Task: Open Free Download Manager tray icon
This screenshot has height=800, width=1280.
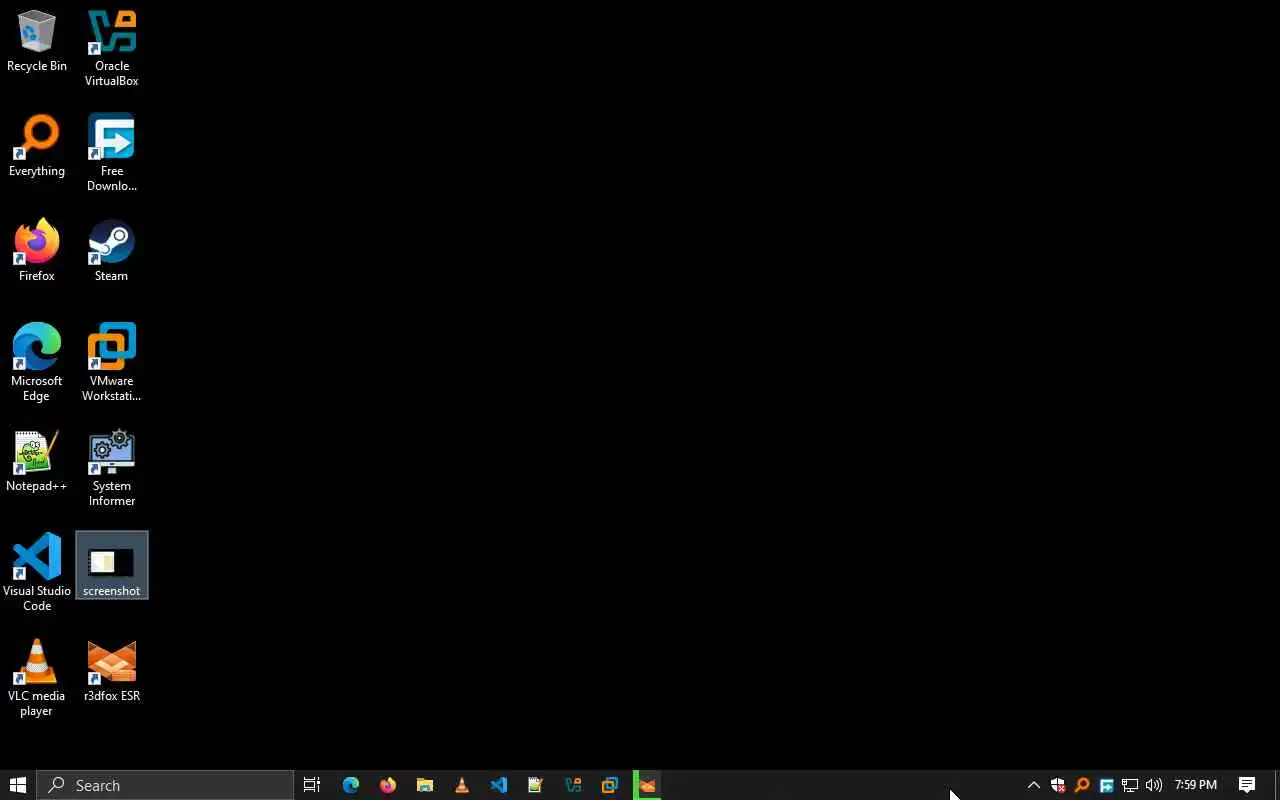Action: [x=1106, y=785]
